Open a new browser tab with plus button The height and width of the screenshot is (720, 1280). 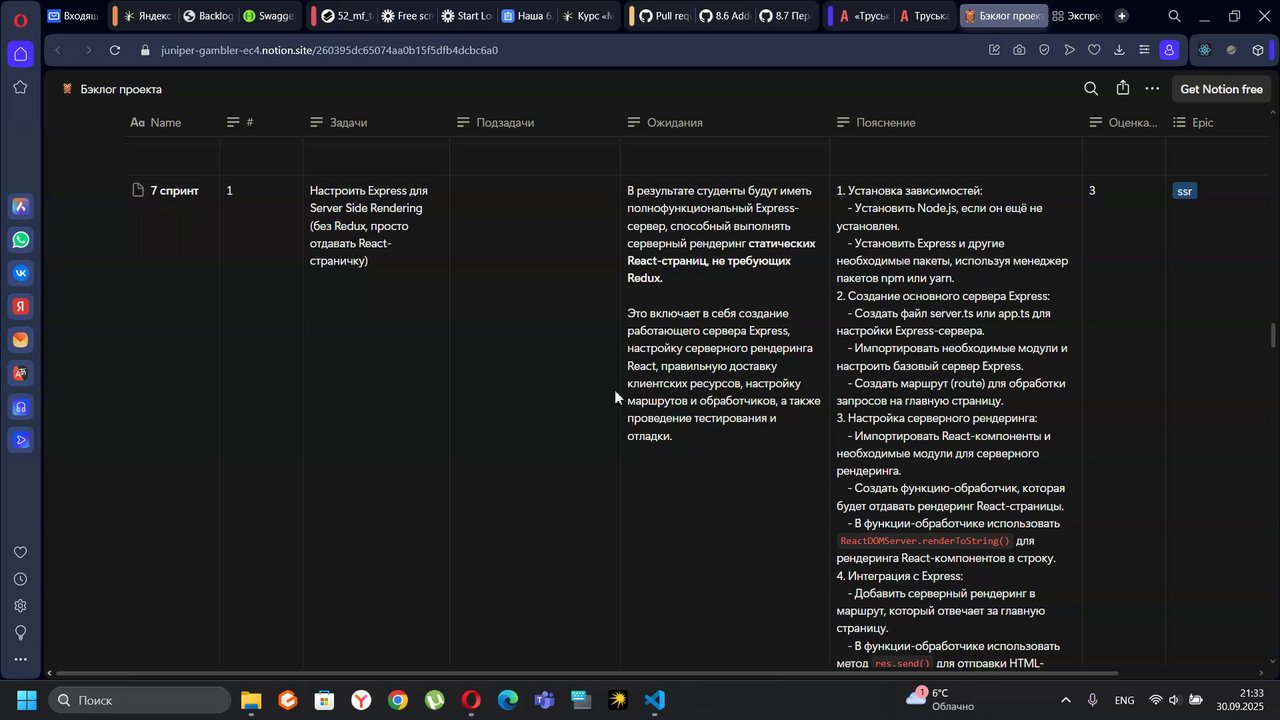click(x=1121, y=16)
